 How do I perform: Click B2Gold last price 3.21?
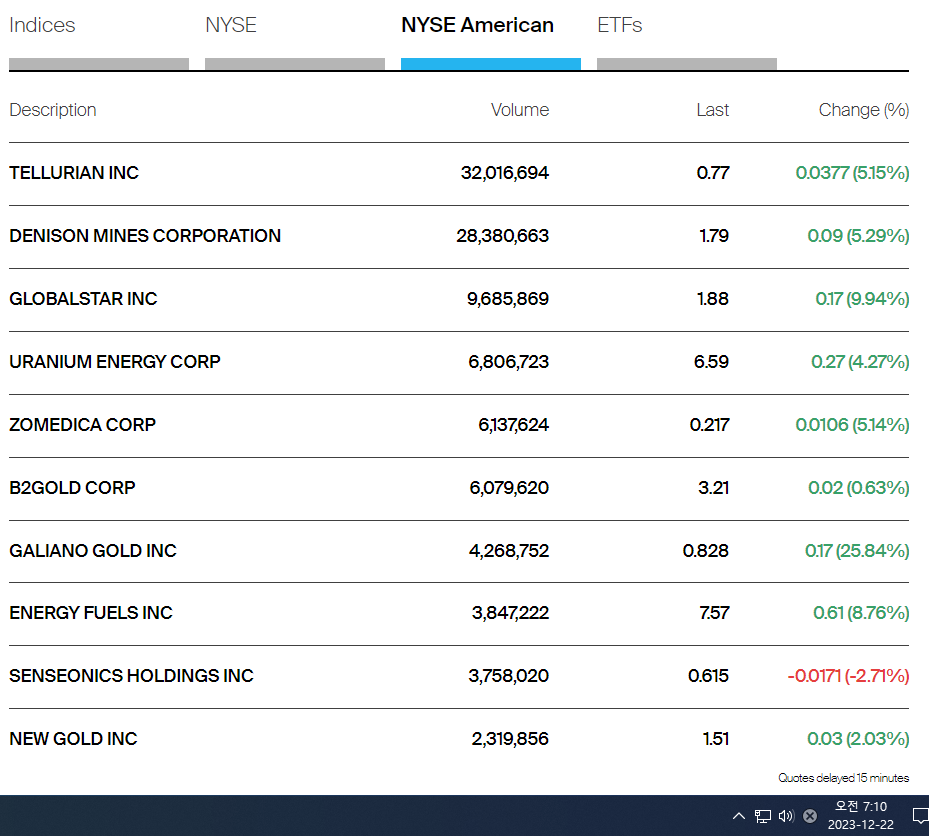pos(713,487)
